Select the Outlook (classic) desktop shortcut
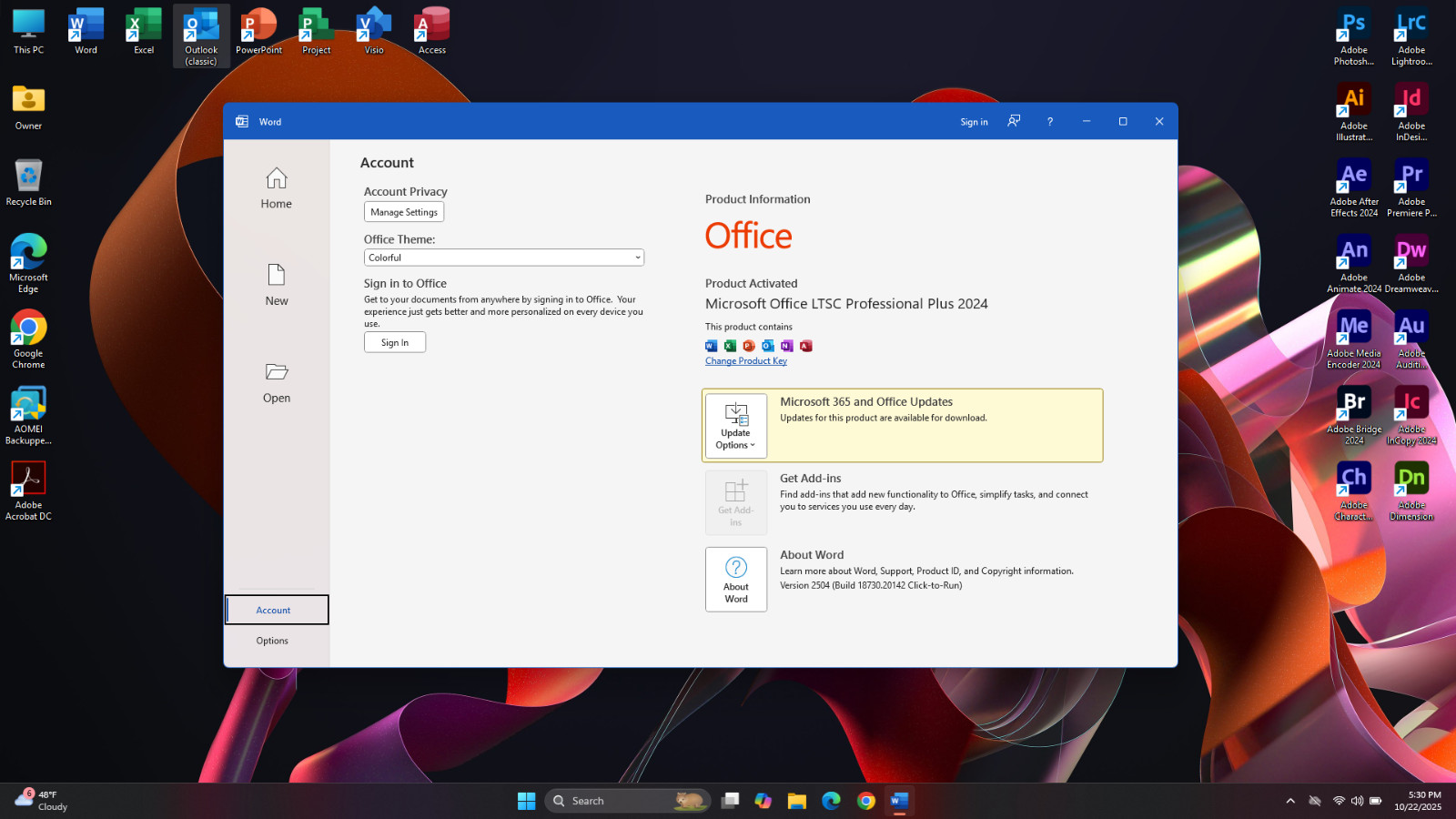Image resolution: width=1456 pixels, height=819 pixels. pos(201,36)
